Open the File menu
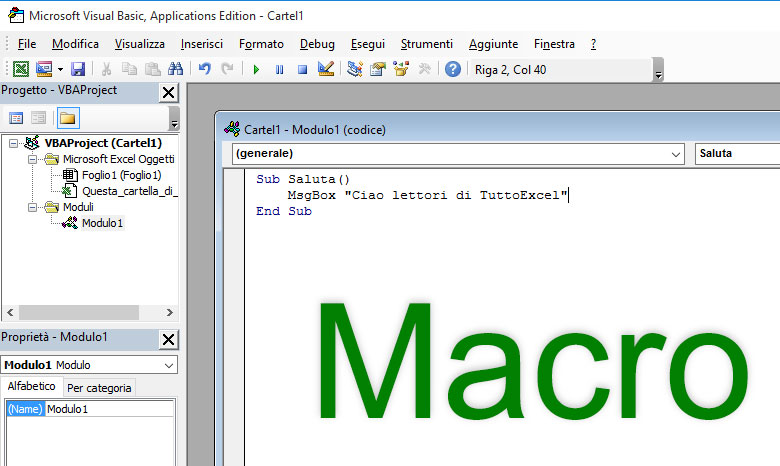The width and height of the screenshot is (780, 466). [x=27, y=44]
